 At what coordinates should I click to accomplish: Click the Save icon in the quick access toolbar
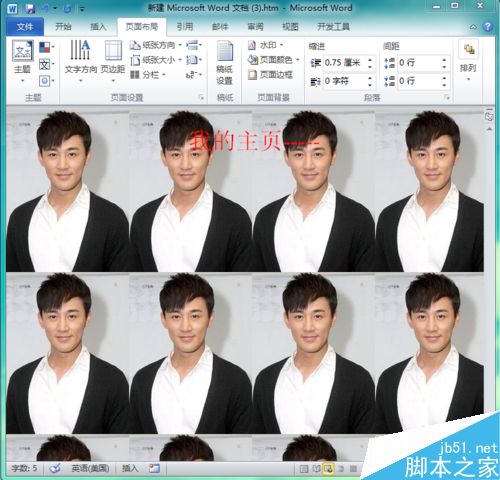[x=30, y=8]
